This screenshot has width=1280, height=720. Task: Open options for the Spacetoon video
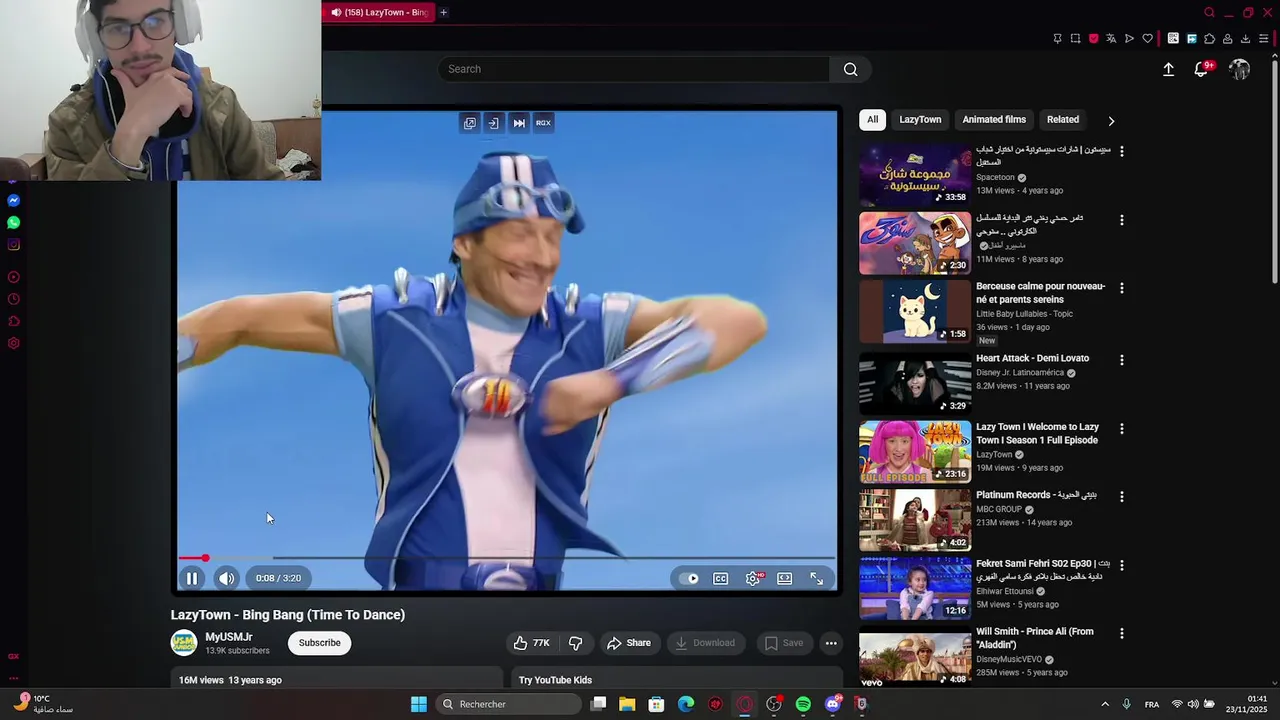coord(1121,151)
